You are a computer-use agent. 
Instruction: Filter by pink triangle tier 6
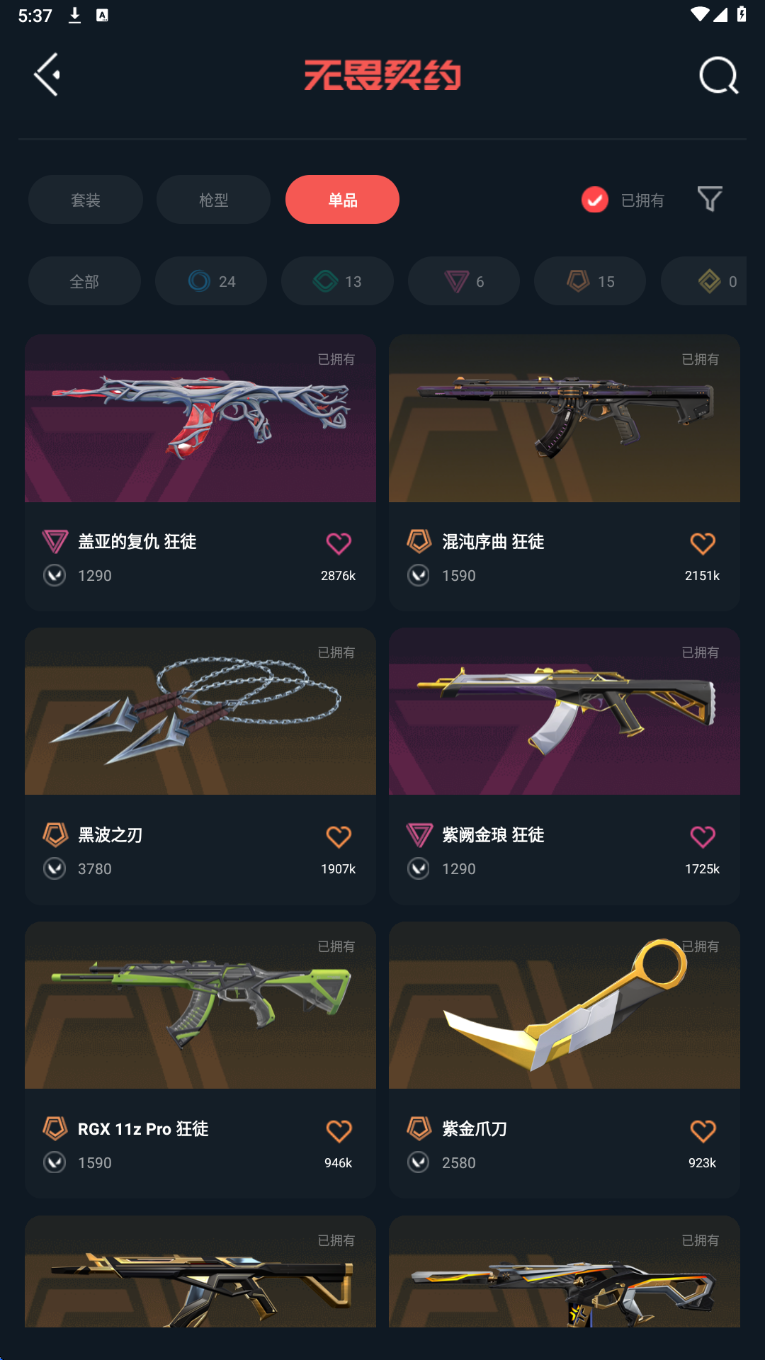tap(464, 281)
